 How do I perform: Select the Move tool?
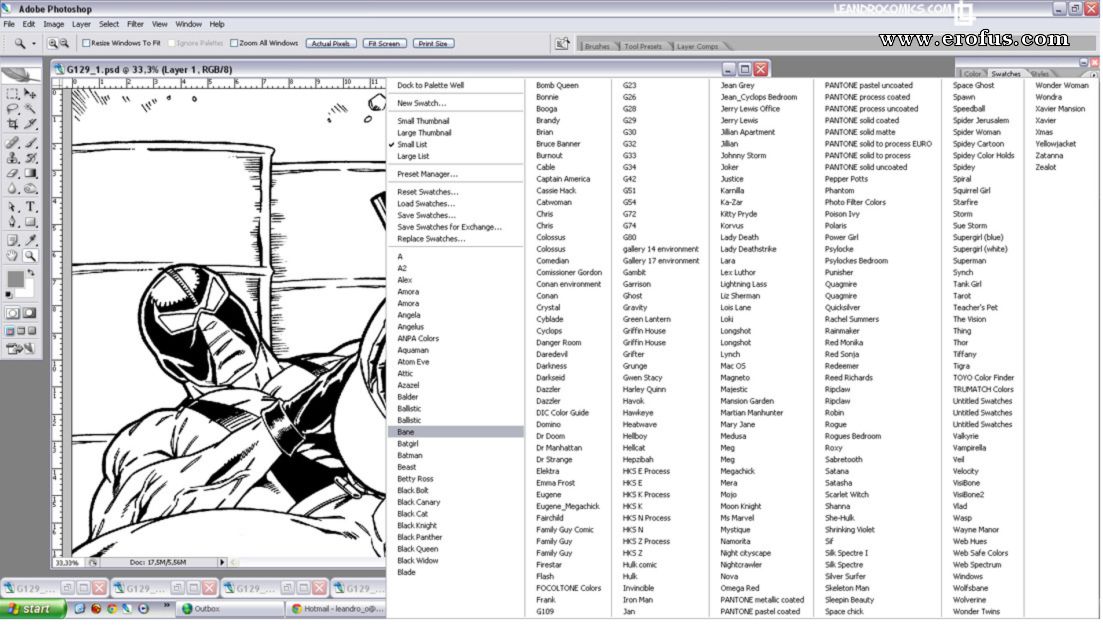(30, 93)
